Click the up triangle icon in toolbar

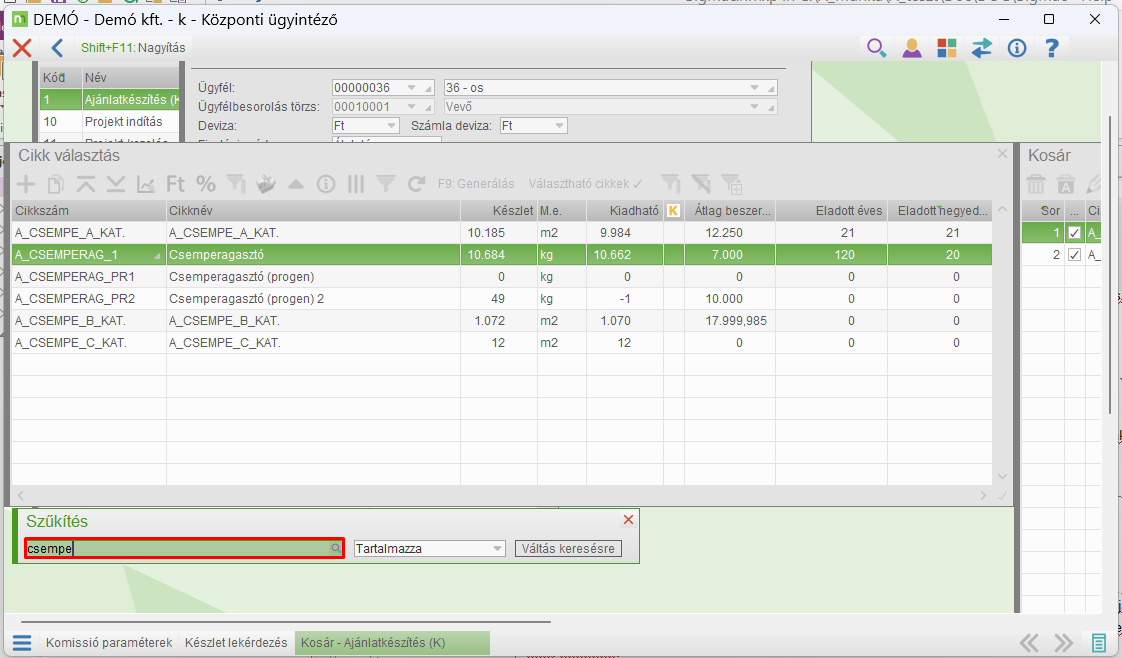click(296, 184)
